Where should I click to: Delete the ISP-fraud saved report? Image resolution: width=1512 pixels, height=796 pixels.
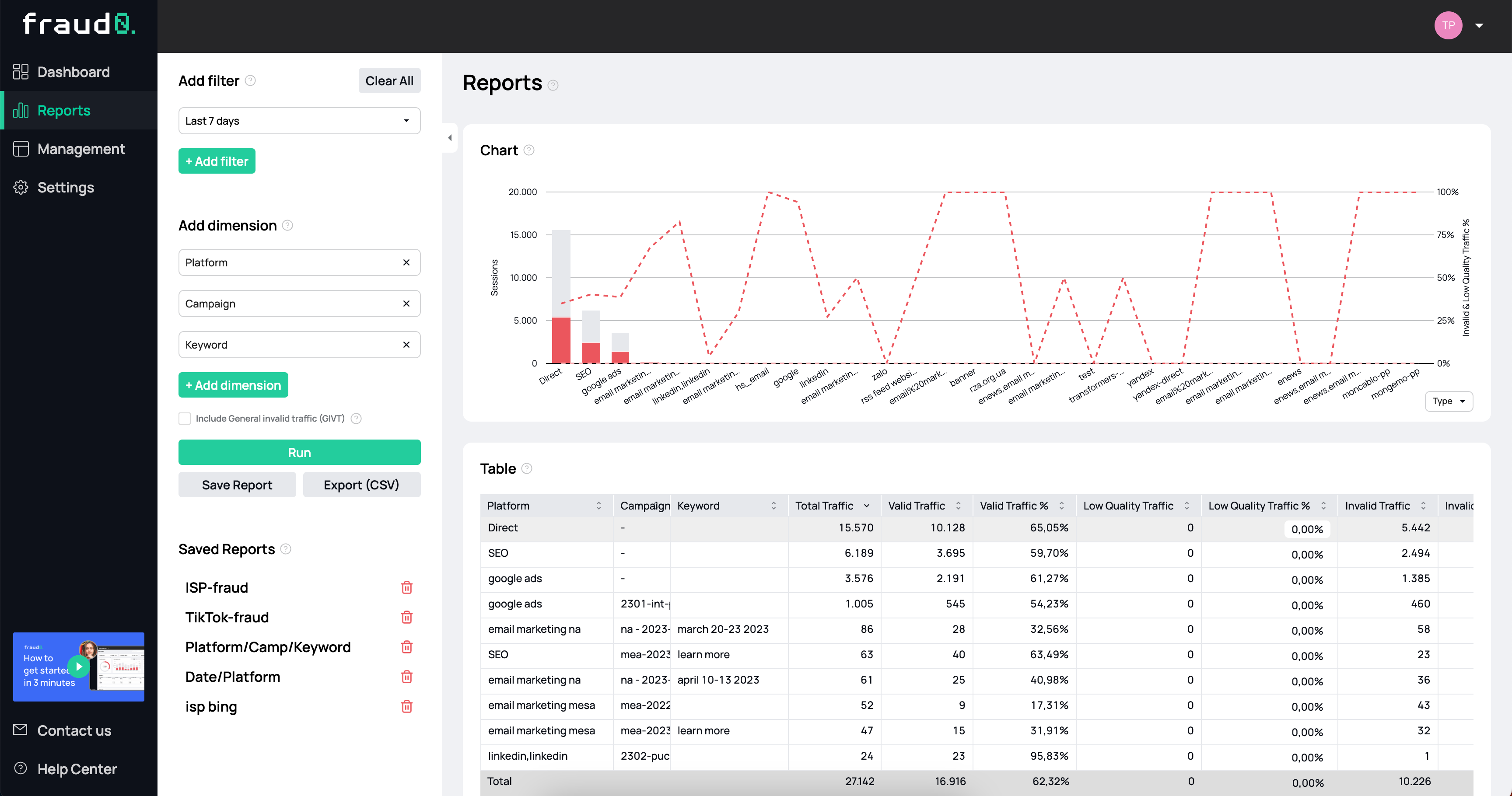pyautogui.click(x=406, y=587)
